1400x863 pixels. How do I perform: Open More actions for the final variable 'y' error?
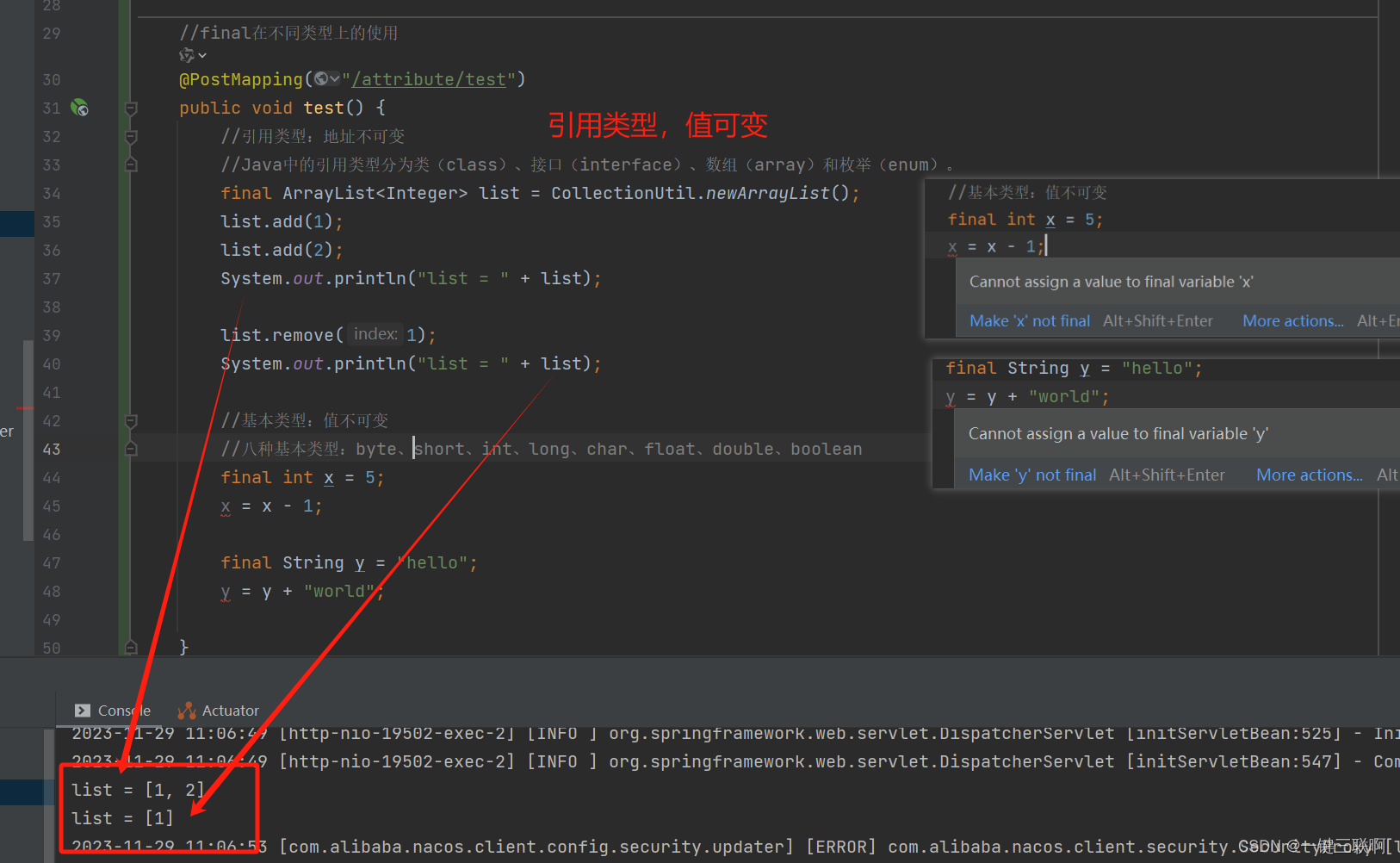(x=1309, y=475)
